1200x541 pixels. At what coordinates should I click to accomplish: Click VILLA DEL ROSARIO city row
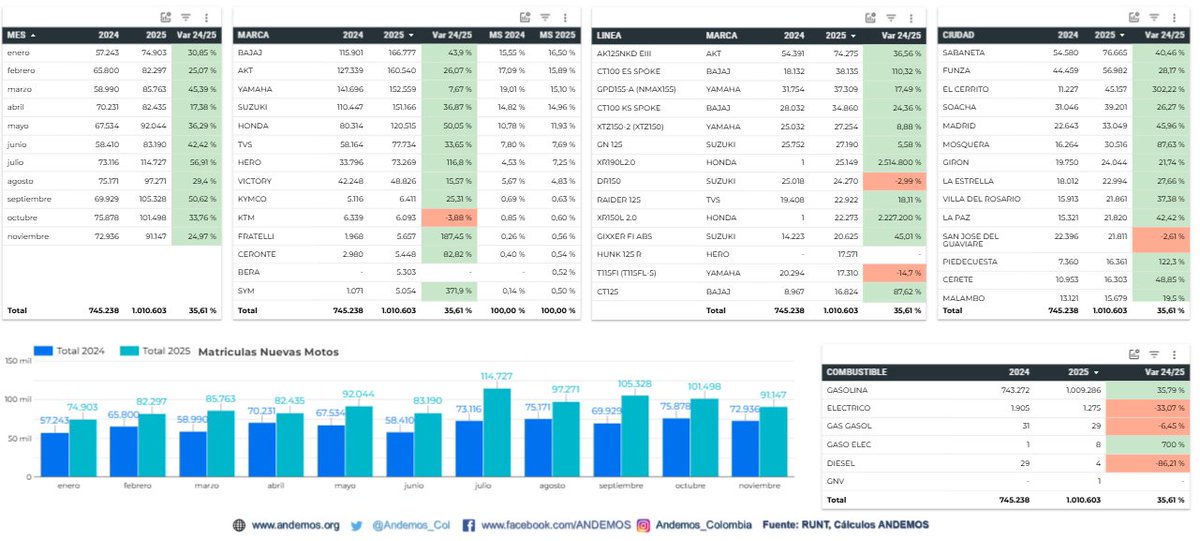(1065, 199)
